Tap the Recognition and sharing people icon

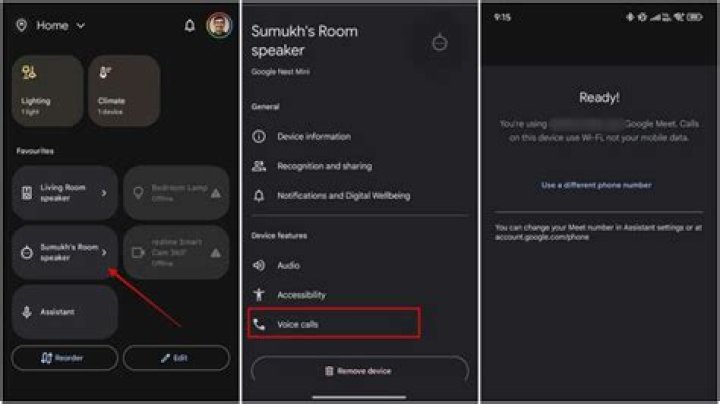[259, 166]
